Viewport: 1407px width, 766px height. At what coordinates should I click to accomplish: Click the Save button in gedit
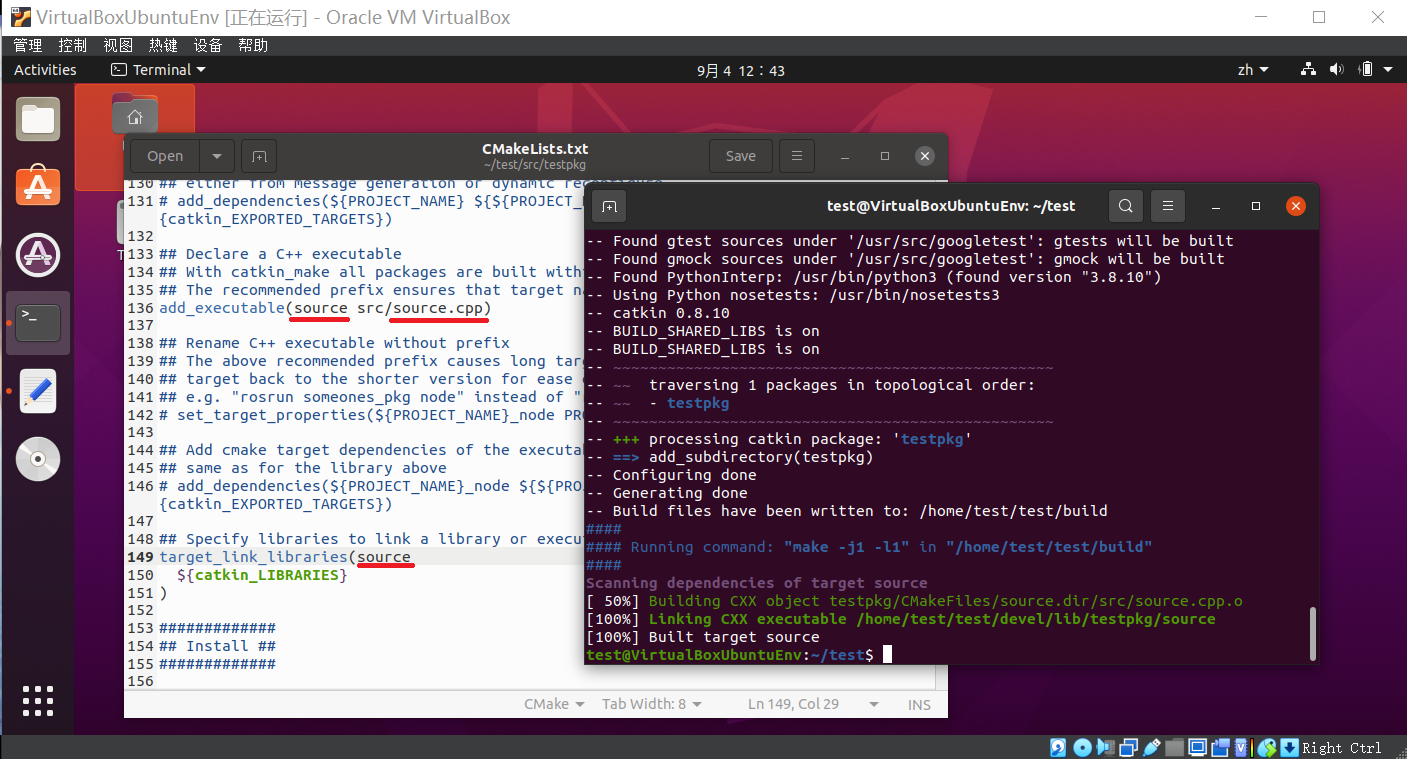tap(740, 156)
